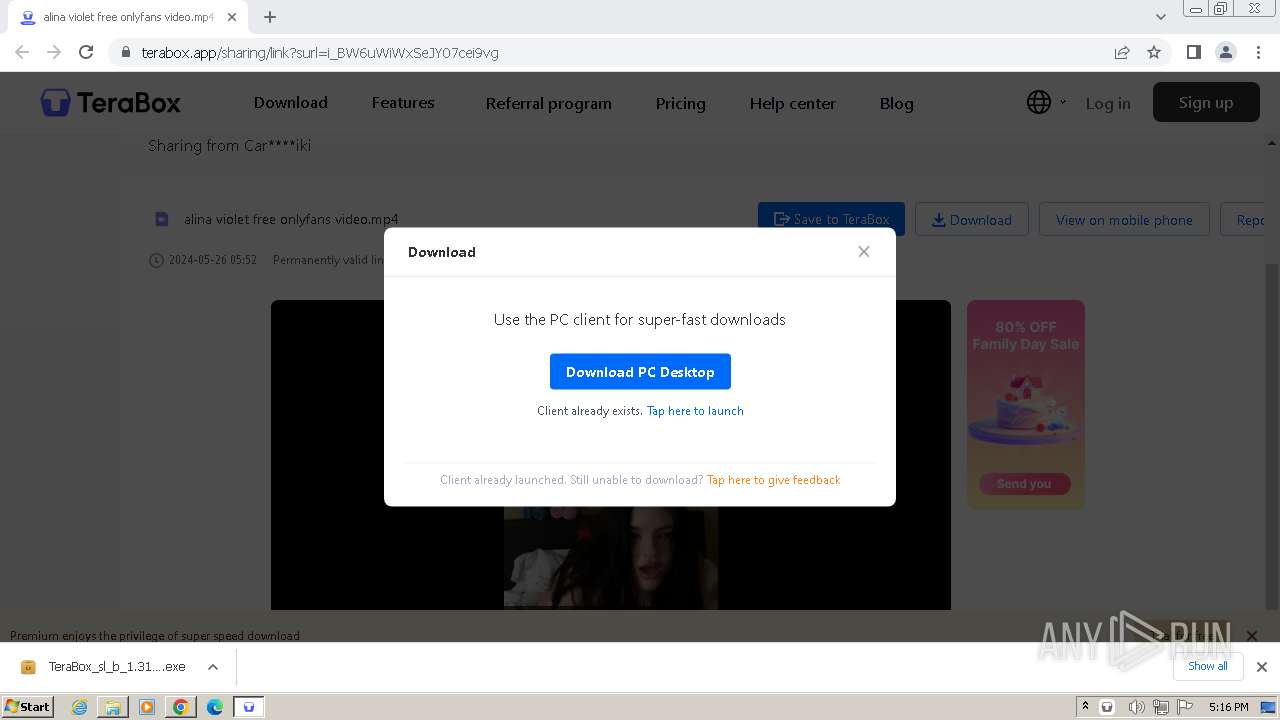The height and width of the screenshot is (720, 1280).
Task: Toggle the browser side panel icon
Action: click(x=1193, y=52)
